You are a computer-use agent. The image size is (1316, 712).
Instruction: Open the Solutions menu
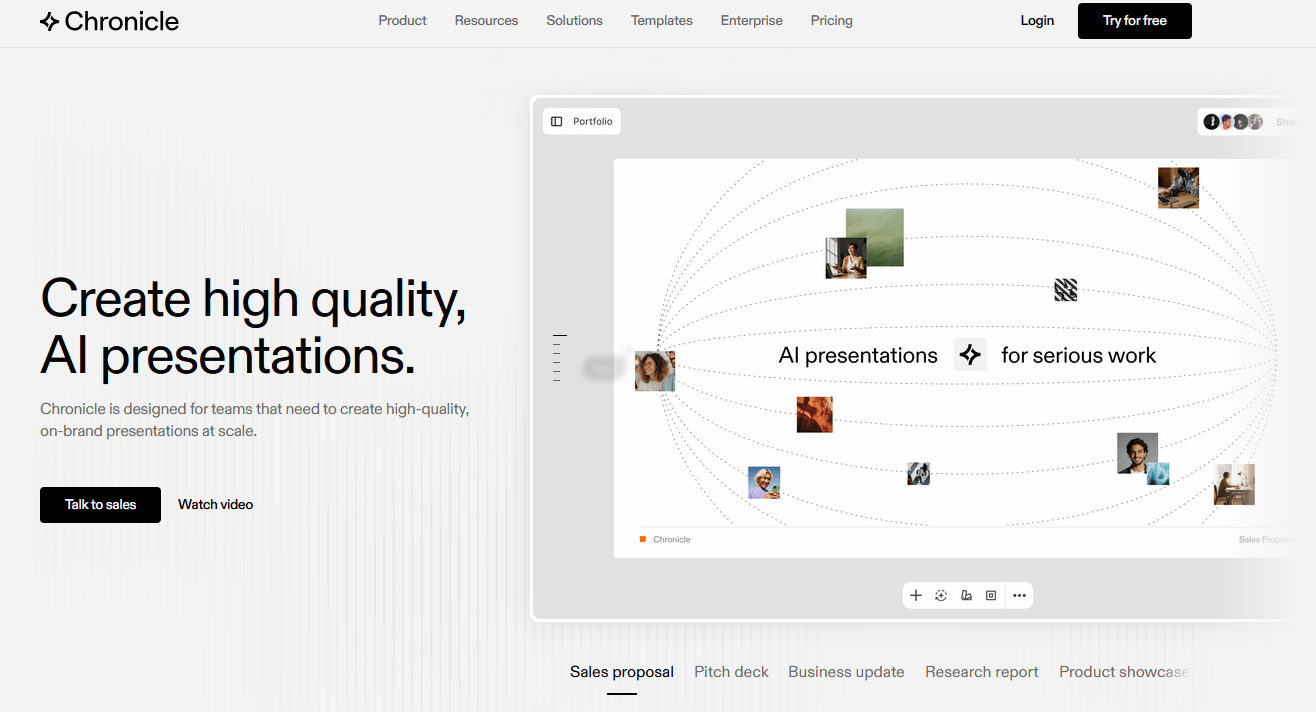pyautogui.click(x=575, y=20)
